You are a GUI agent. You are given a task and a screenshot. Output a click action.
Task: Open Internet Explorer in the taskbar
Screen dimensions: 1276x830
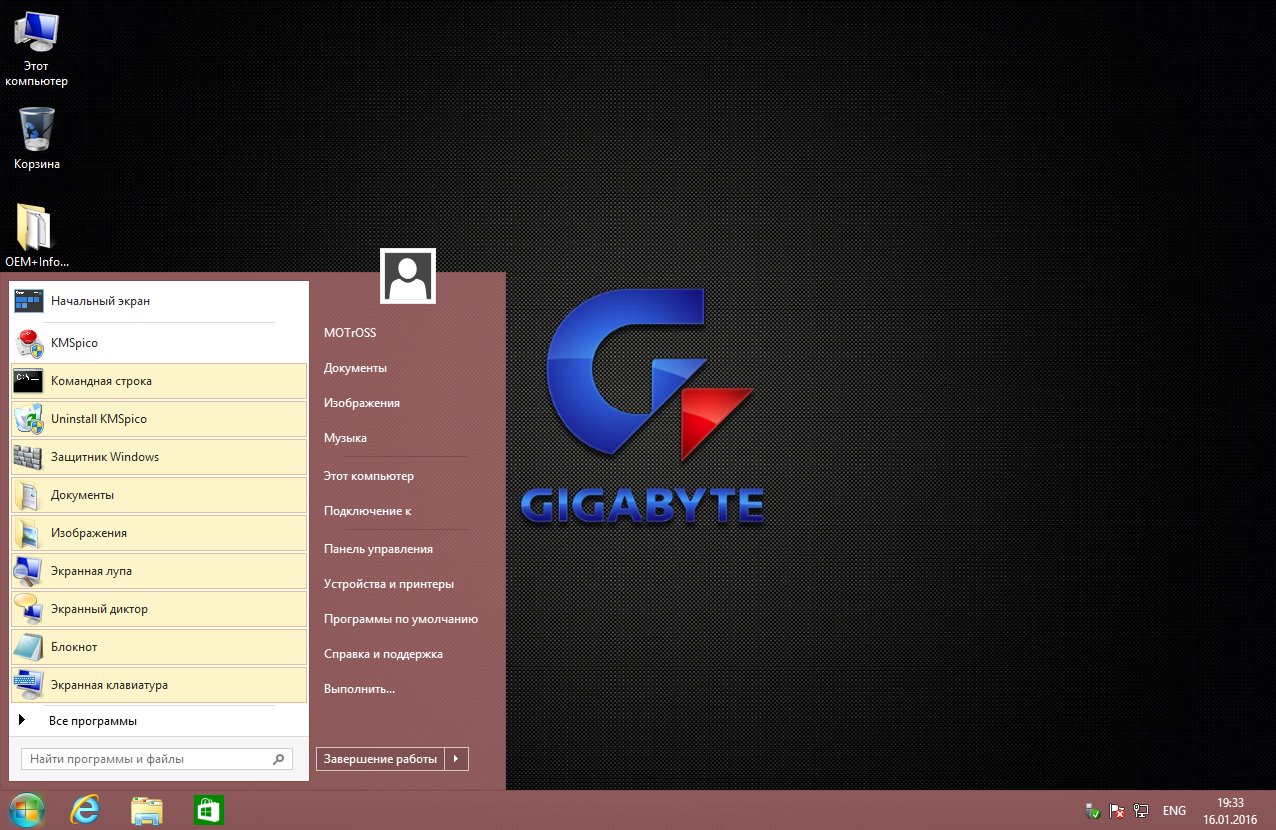(x=86, y=810)
